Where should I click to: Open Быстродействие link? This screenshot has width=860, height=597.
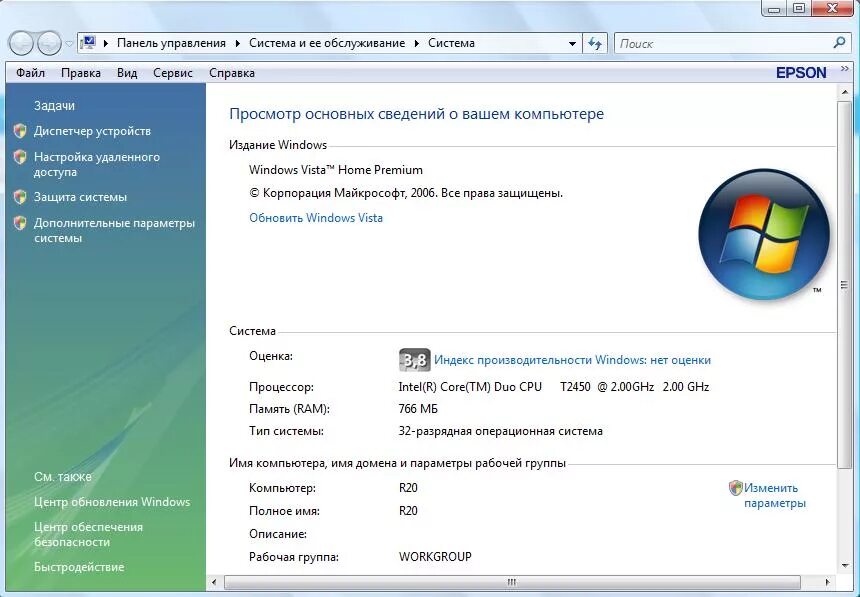click(x=79, y=567)
